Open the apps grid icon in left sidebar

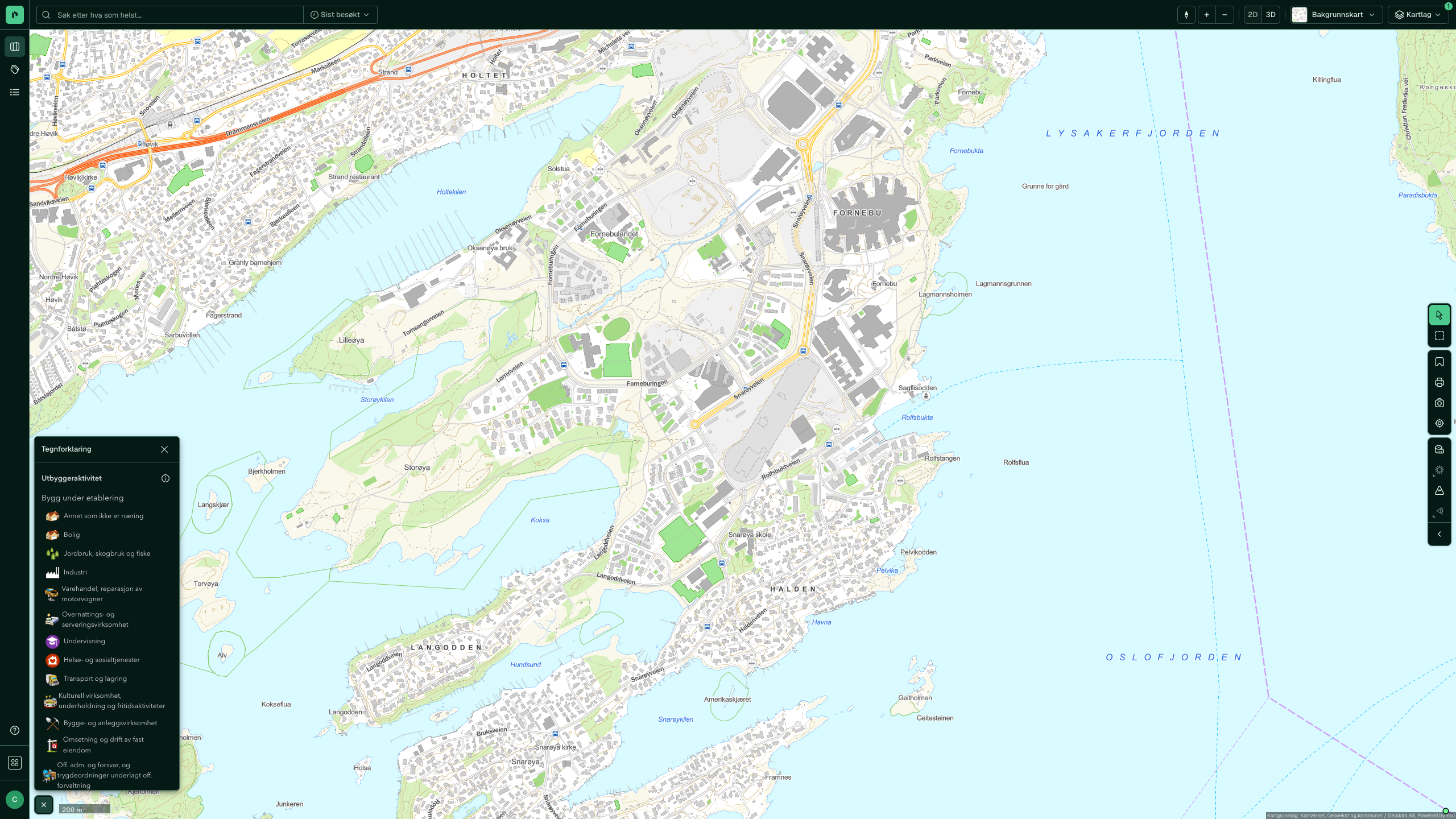[x=15, y=763]
